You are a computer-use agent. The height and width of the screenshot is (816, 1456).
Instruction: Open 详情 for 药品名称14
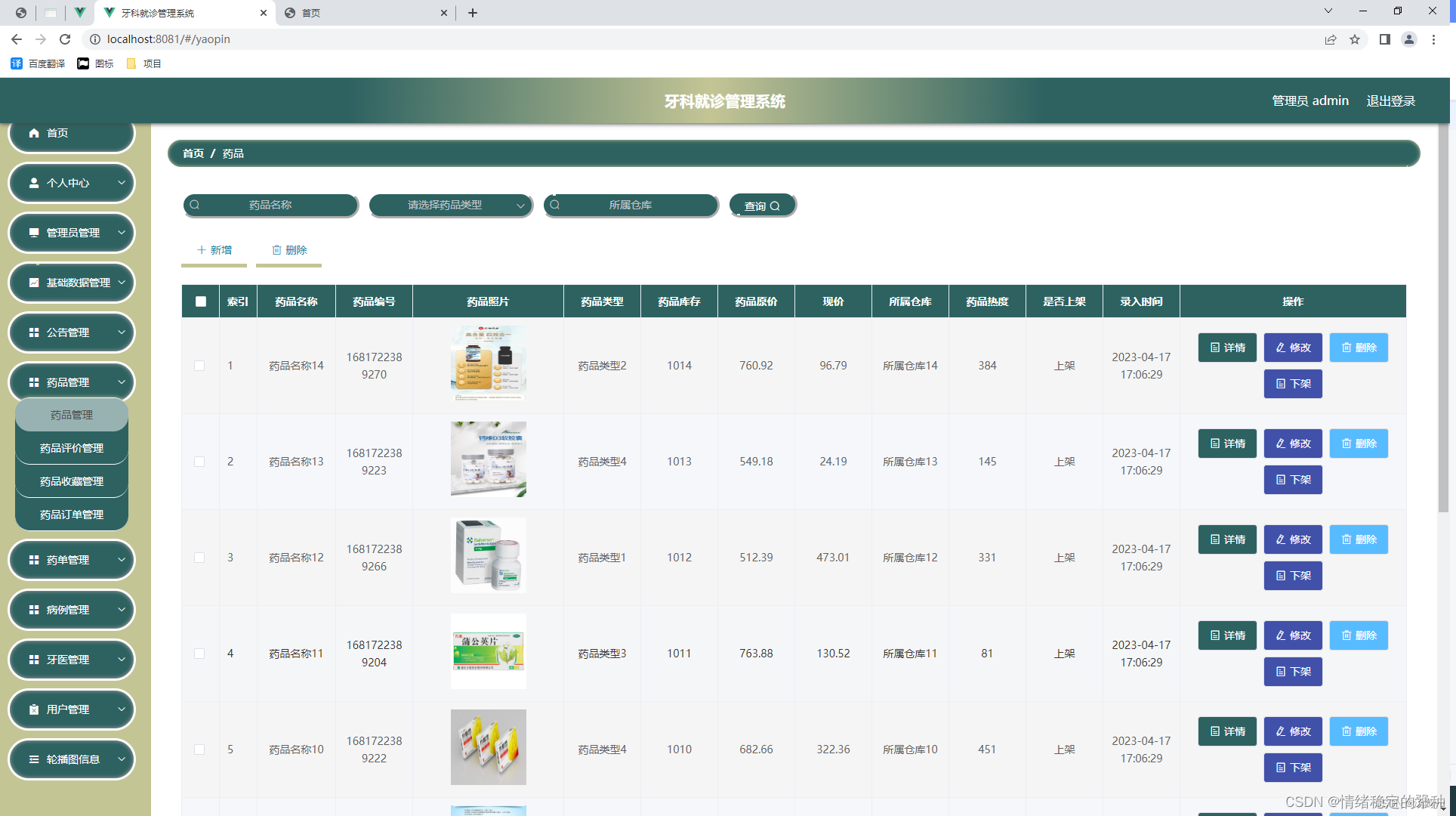1227,348
